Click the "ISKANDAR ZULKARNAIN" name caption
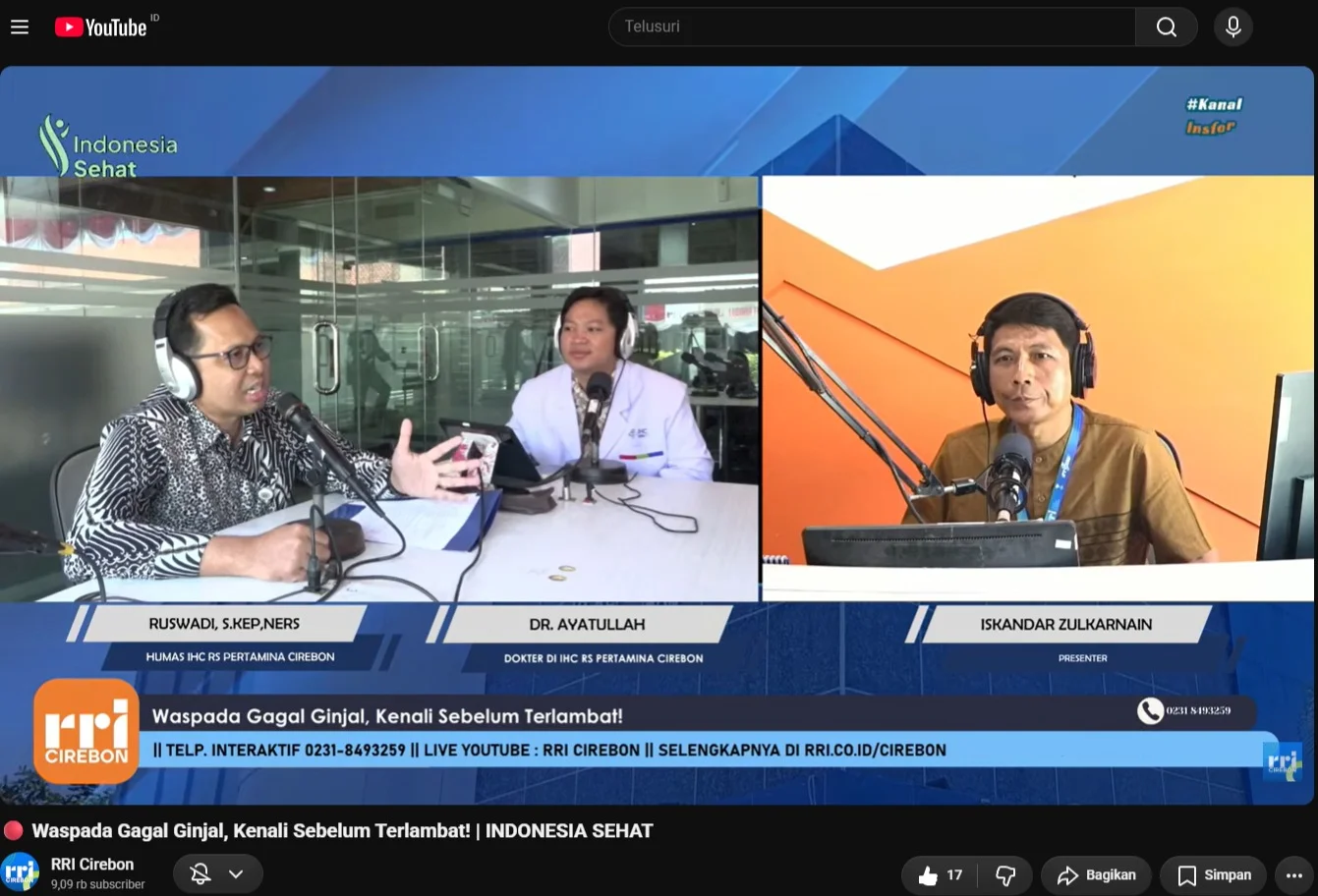Image resolution: width=1318 pixels, height=896 pixels. pos(1066,624)
